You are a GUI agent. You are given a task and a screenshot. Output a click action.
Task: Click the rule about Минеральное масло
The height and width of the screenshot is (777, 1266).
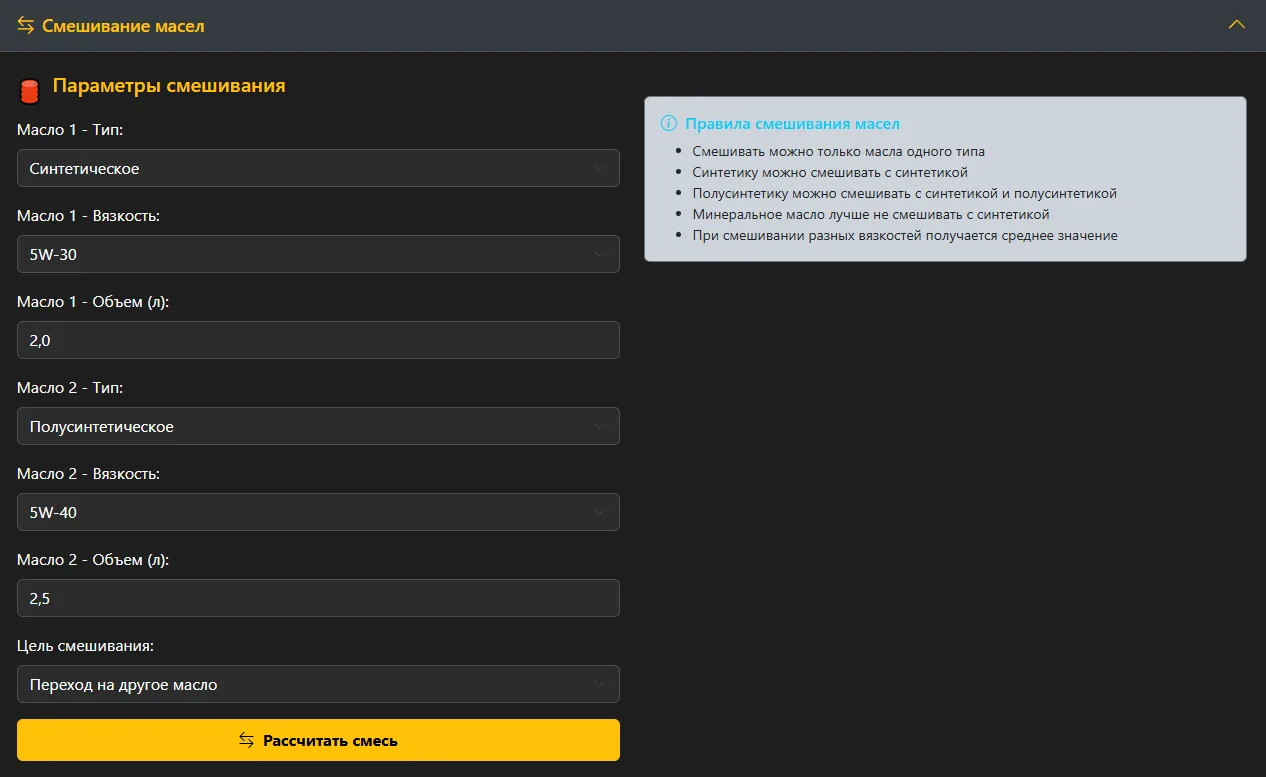click(870, 214)
